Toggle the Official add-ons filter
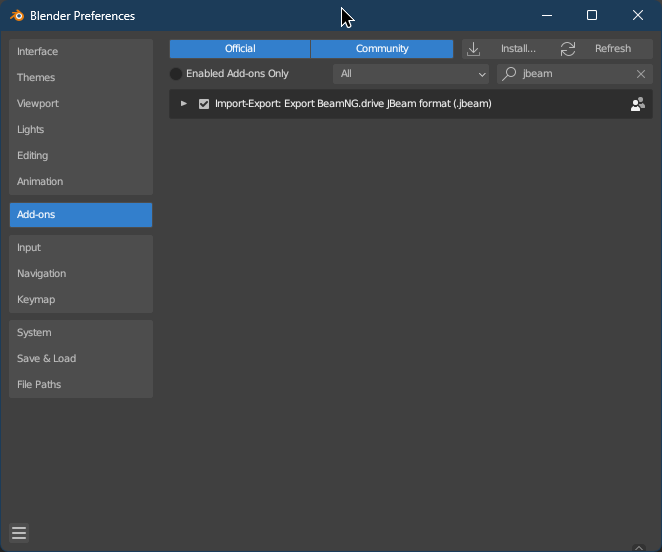This screenshot has width=662, height=552. pos(240,49)
